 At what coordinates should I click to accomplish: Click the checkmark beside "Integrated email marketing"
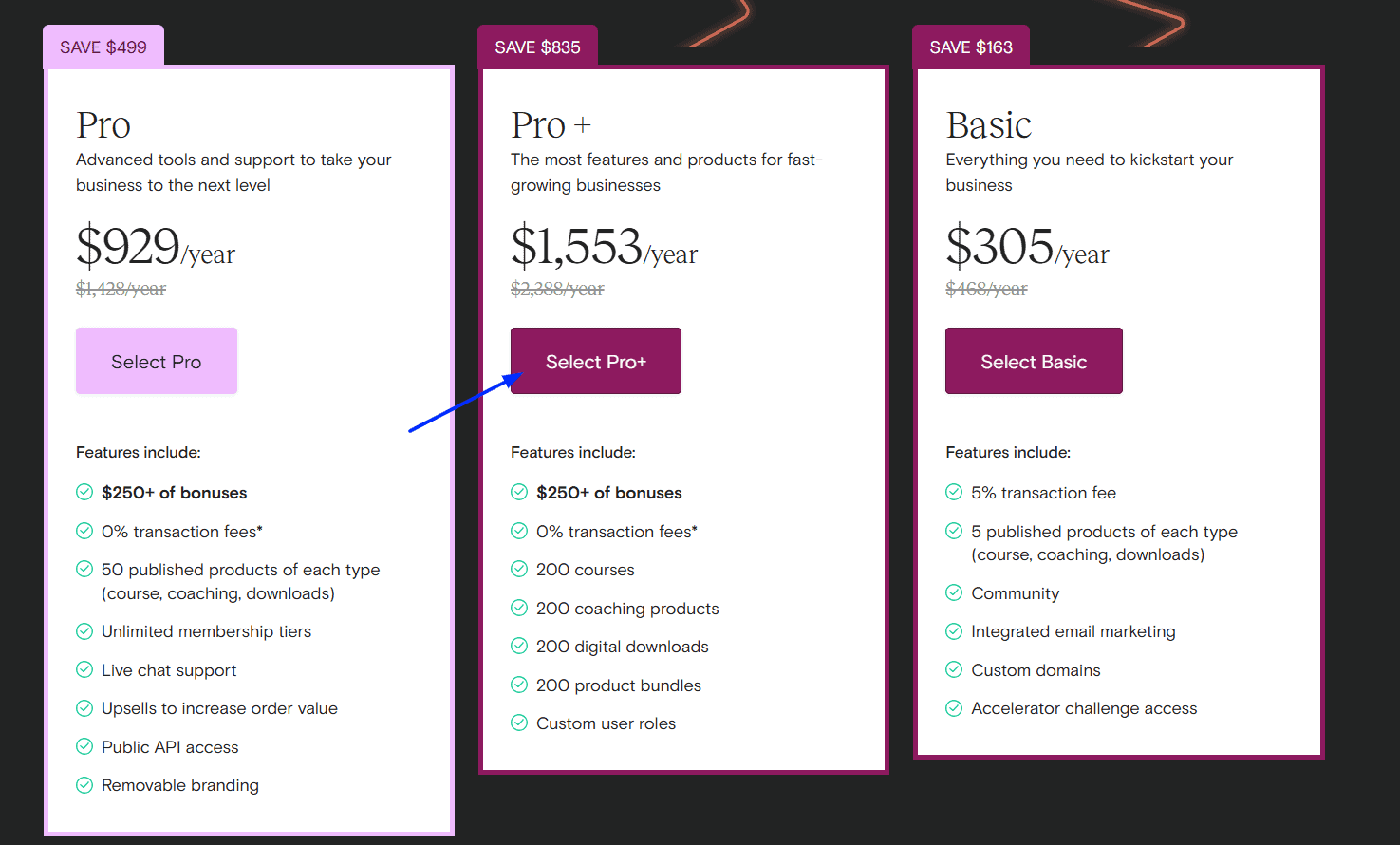coord(953,630)
